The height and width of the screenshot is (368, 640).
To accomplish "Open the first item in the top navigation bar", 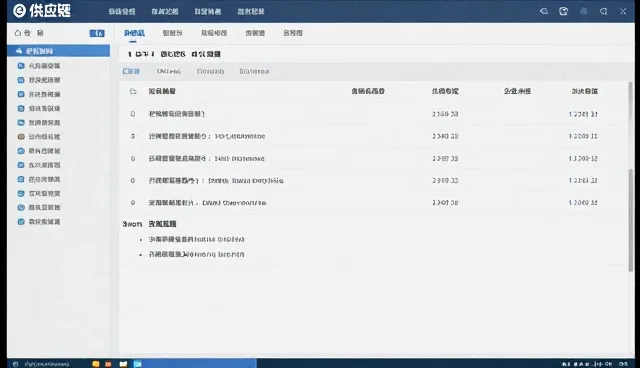I will pyautogui.click(x=122, y=11).
